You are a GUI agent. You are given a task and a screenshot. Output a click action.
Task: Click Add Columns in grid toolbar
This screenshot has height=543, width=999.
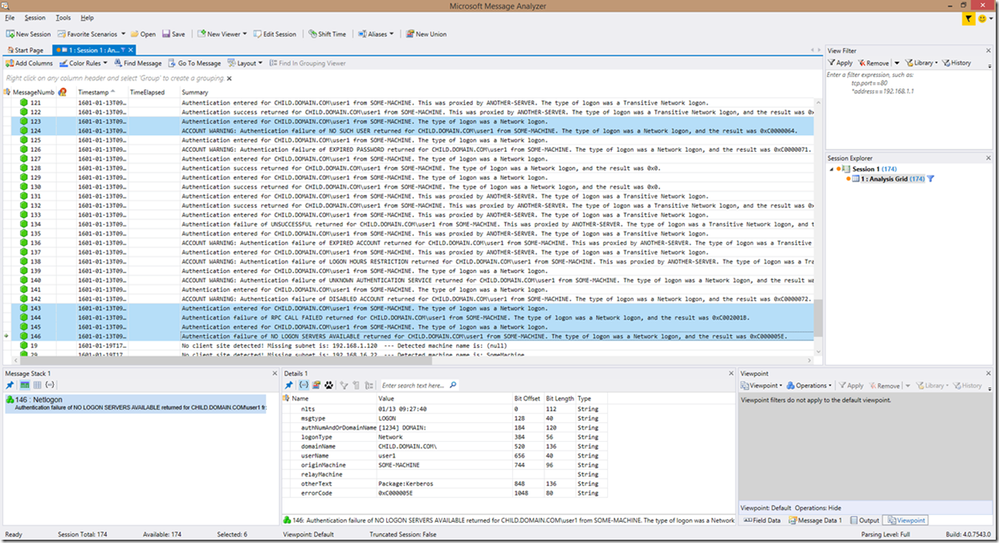[x=29, y=63]
